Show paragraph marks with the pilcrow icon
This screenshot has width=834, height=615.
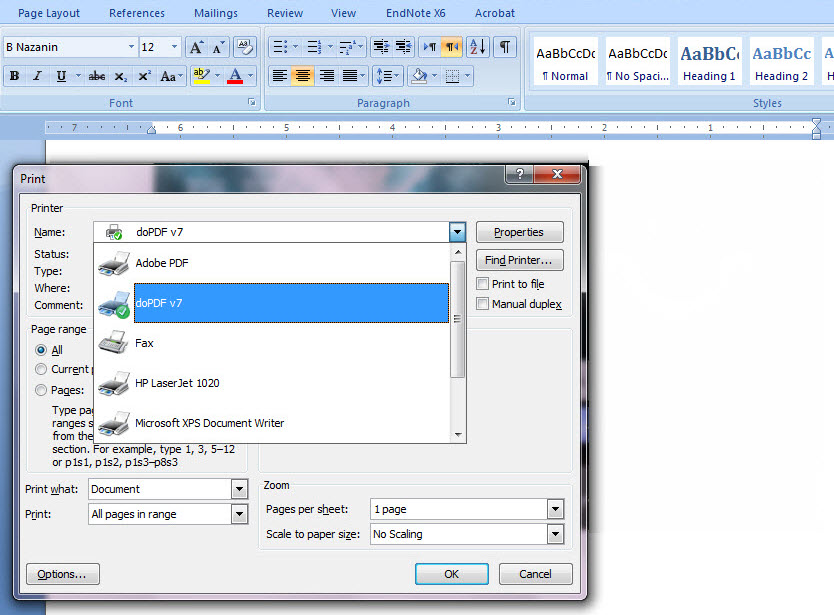click(505, 47)
